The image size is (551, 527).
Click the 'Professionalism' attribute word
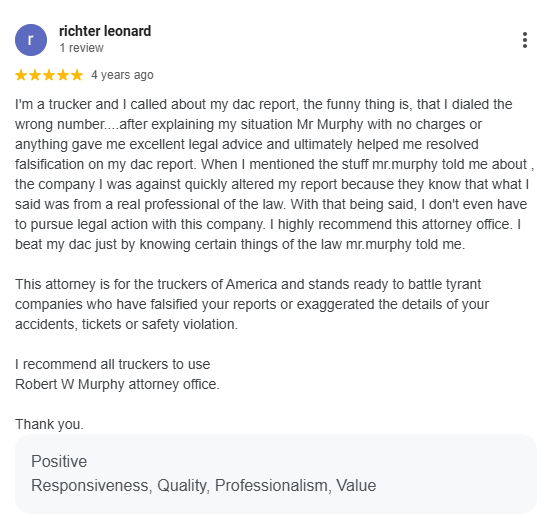pos(273,486)
